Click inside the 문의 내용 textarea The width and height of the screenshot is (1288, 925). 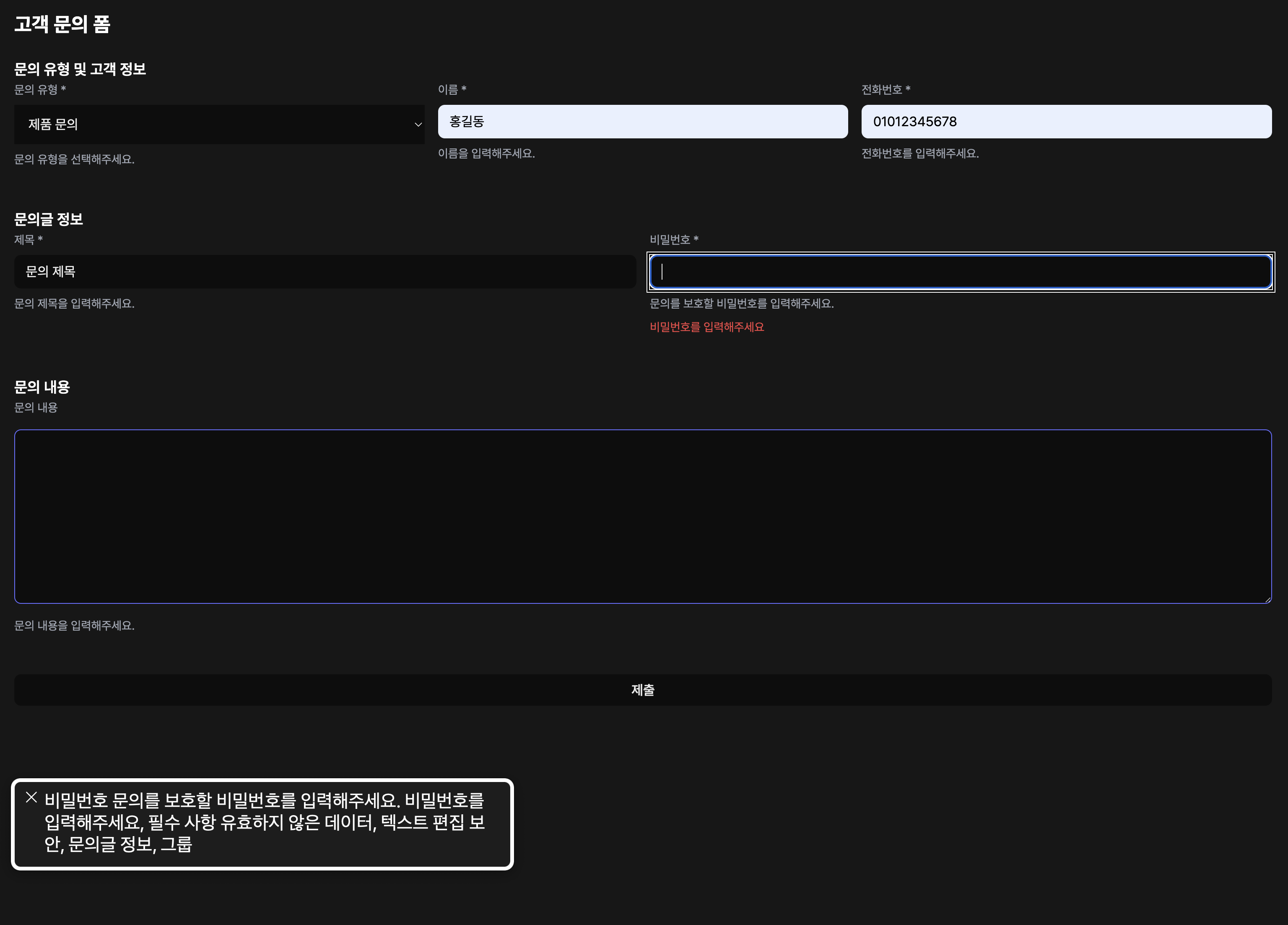[642, 516]
